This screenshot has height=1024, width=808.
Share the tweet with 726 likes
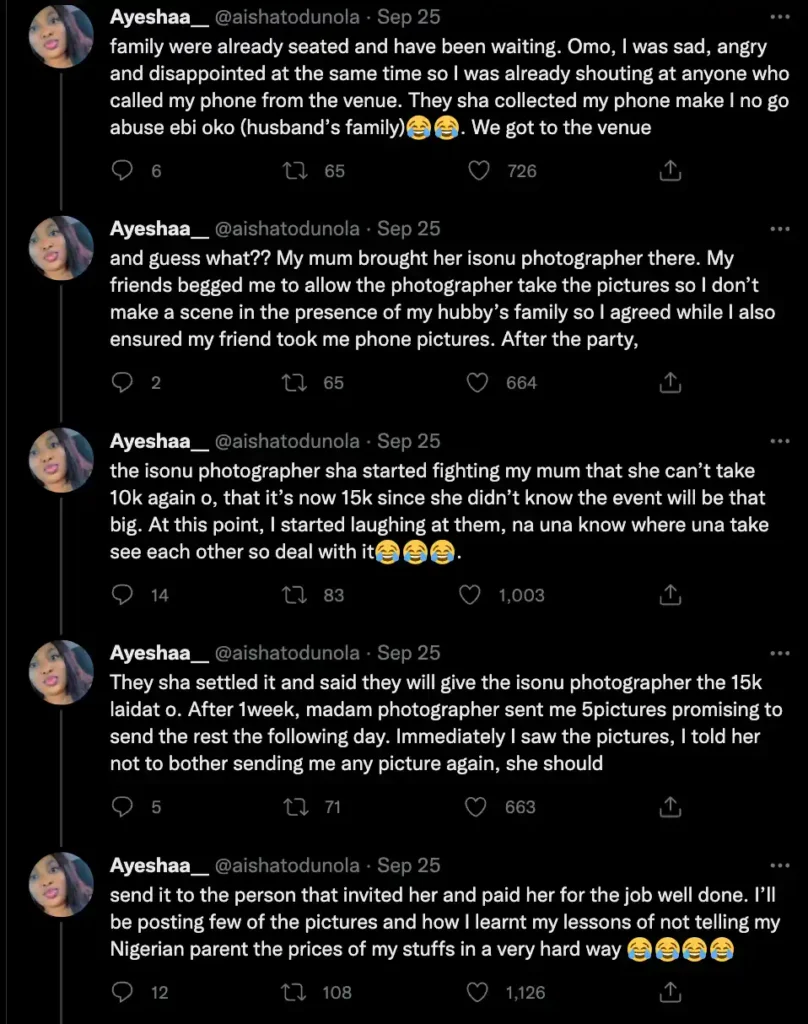671,171
